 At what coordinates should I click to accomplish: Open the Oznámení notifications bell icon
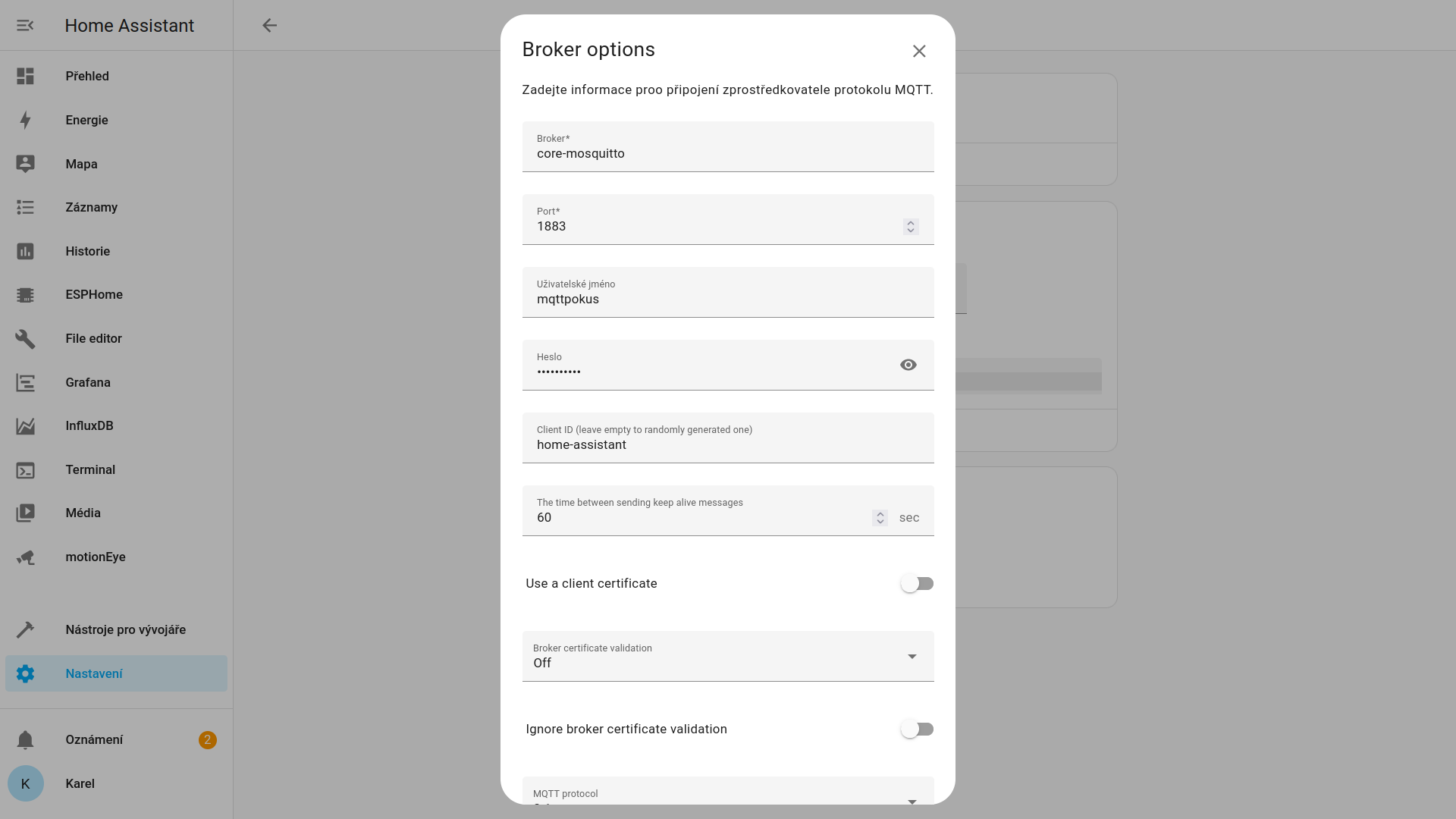click(25, 740)
